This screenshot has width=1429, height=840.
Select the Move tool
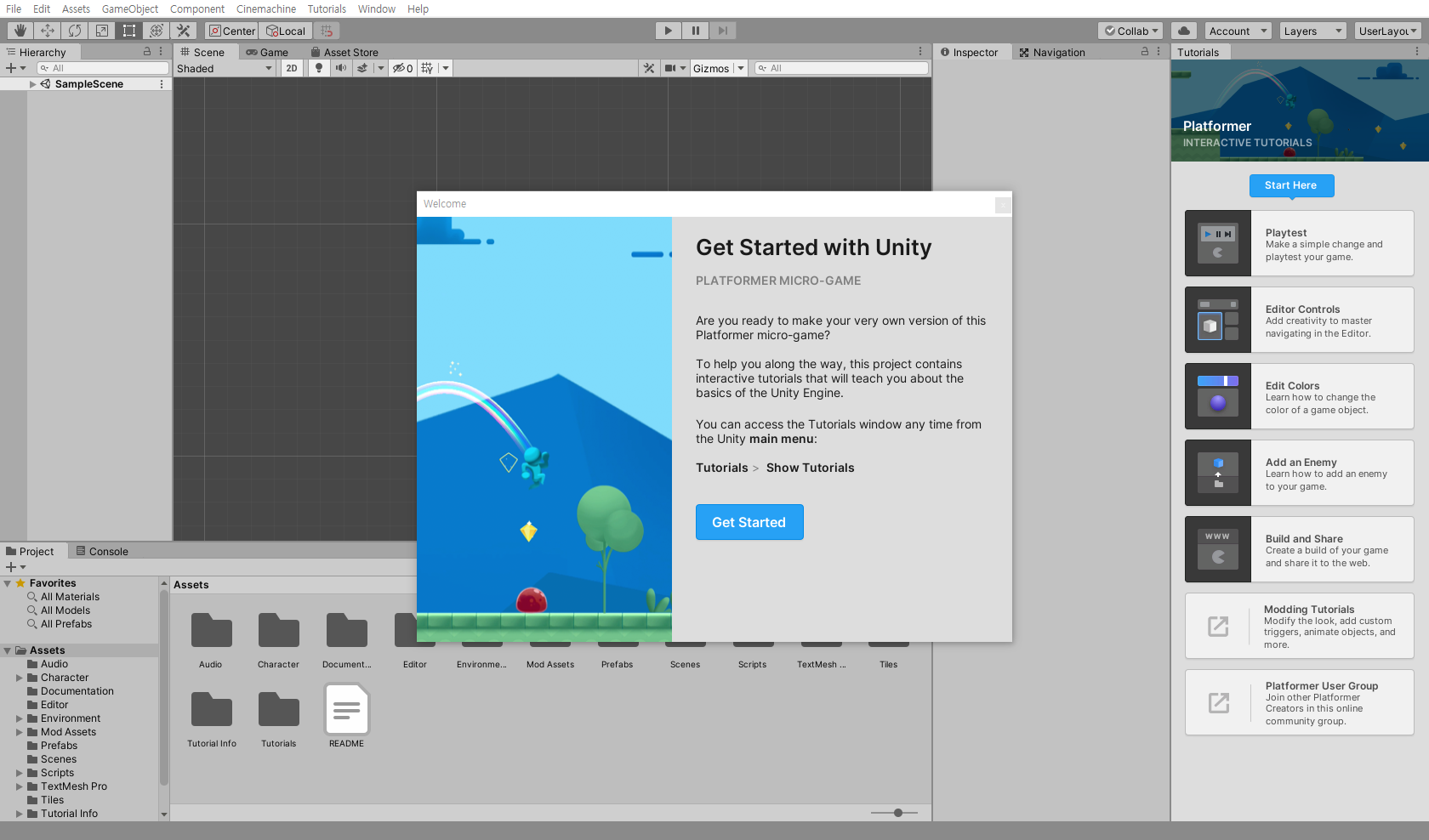pyautogui.click(x=48, y=31)
